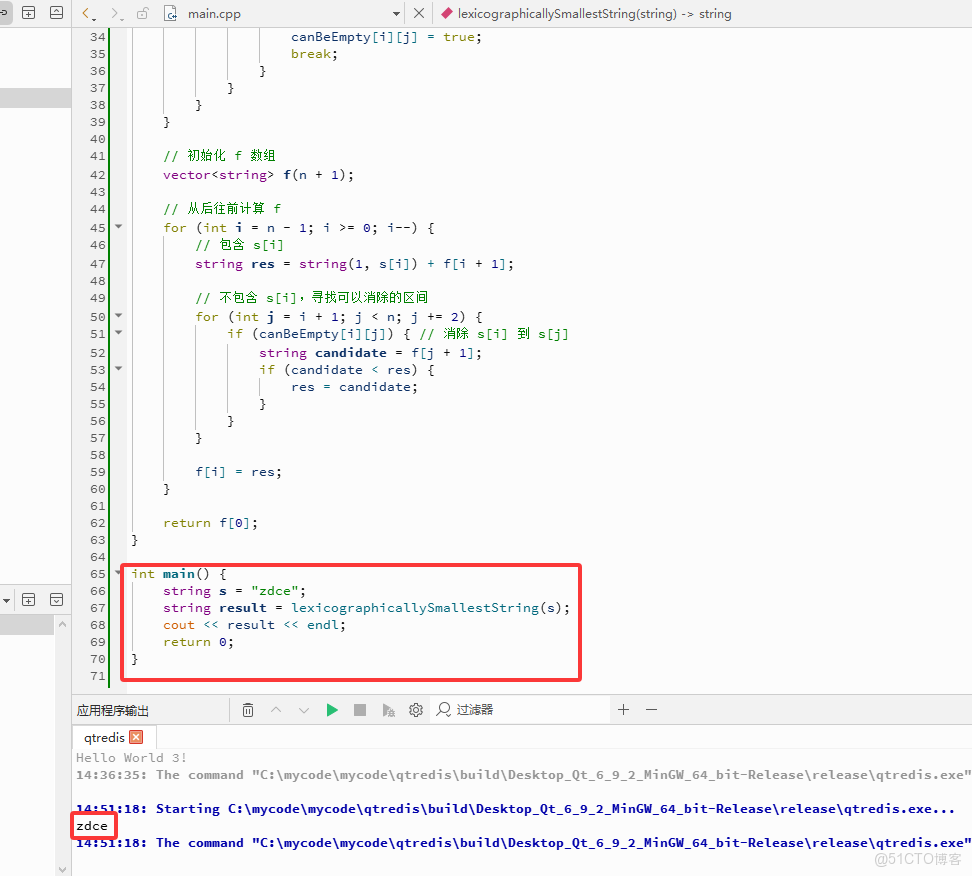Click the "// 初始化 f 数组" comment
The width and height of the screenshot is (972, 876).
pyautogui.click(x=219, y=156)
